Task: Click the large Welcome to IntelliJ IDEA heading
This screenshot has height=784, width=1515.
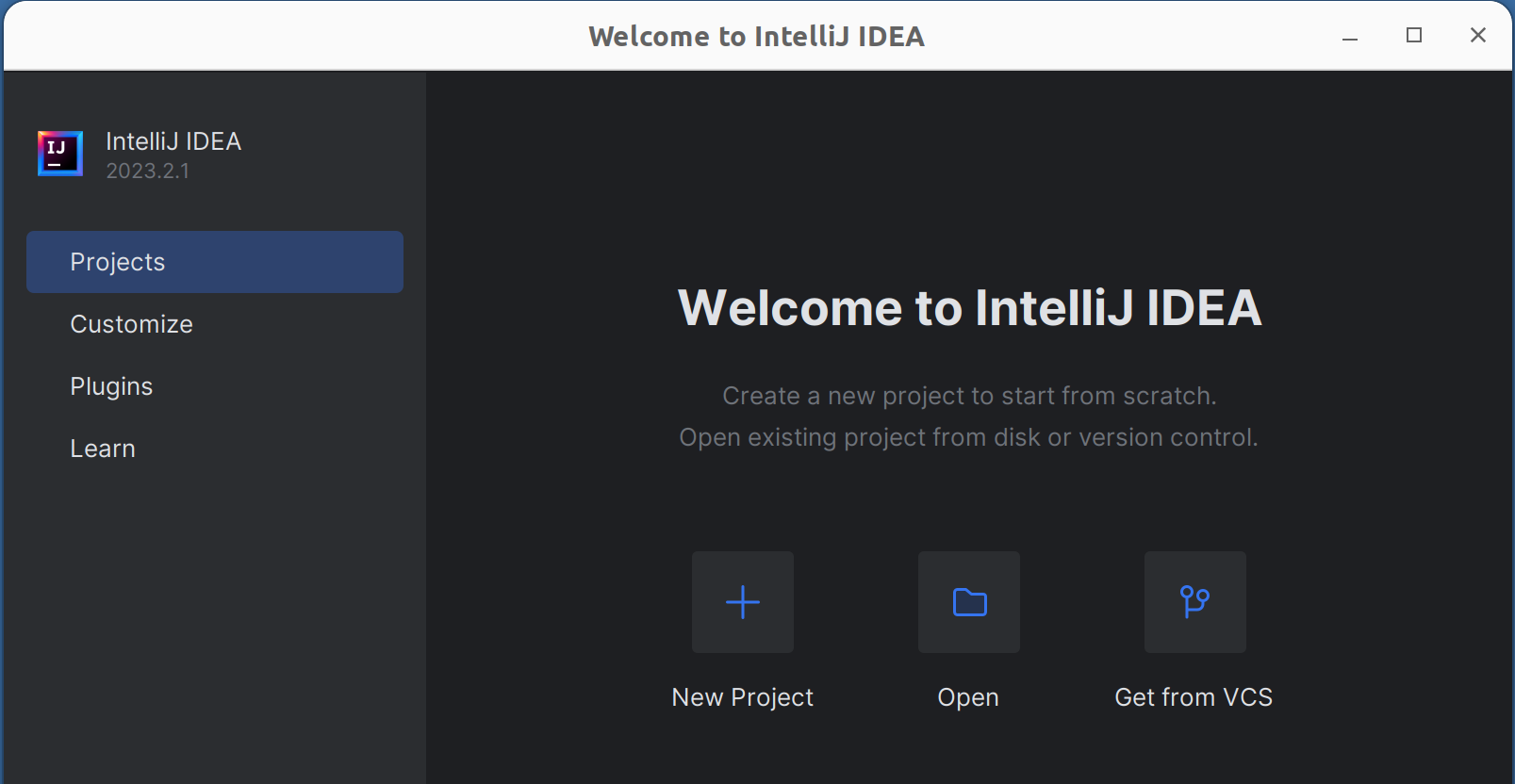Action: click(969, 308)
